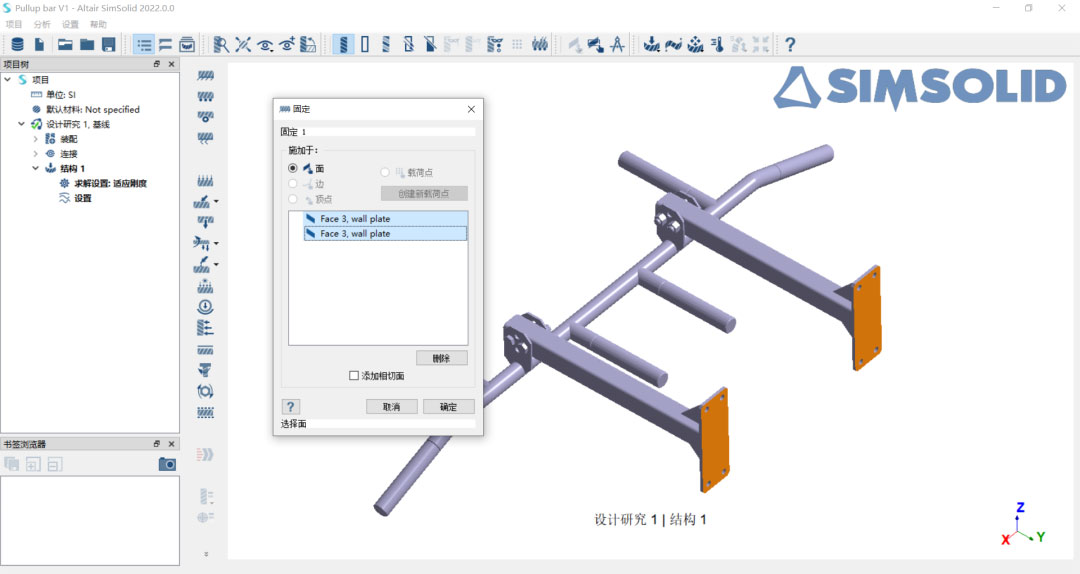
Task: Click the new database project icon
Action: point(17,44)
